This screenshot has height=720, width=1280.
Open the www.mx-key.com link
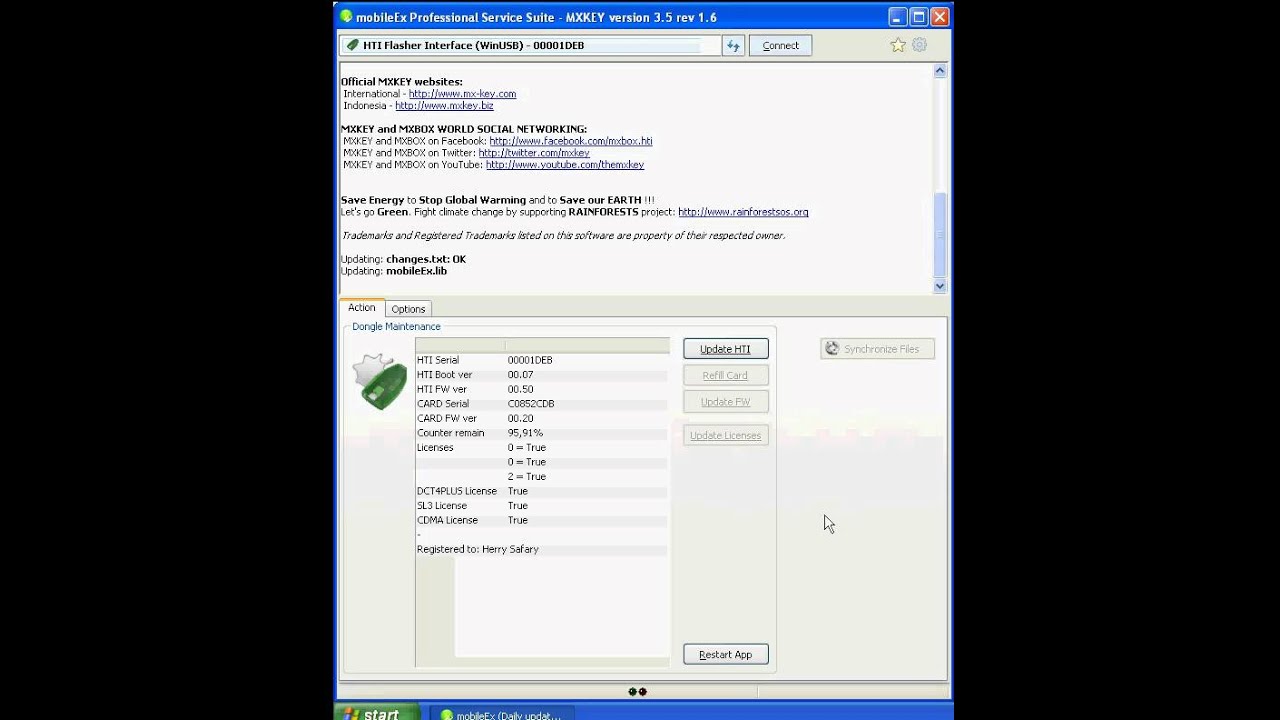click(x=462, y=94)
